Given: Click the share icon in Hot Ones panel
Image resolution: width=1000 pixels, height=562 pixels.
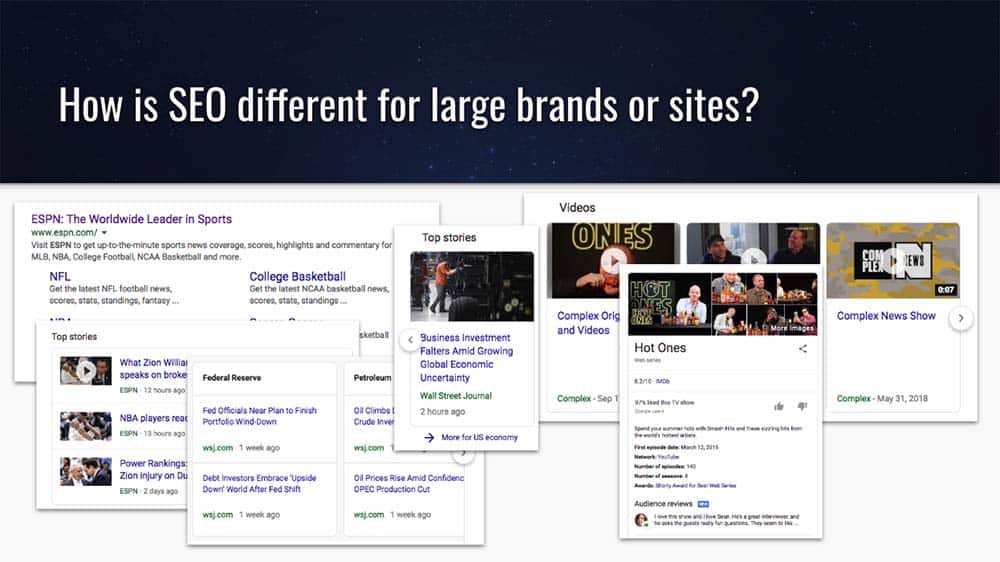Looking at the screenshot, I should (802, 349).
